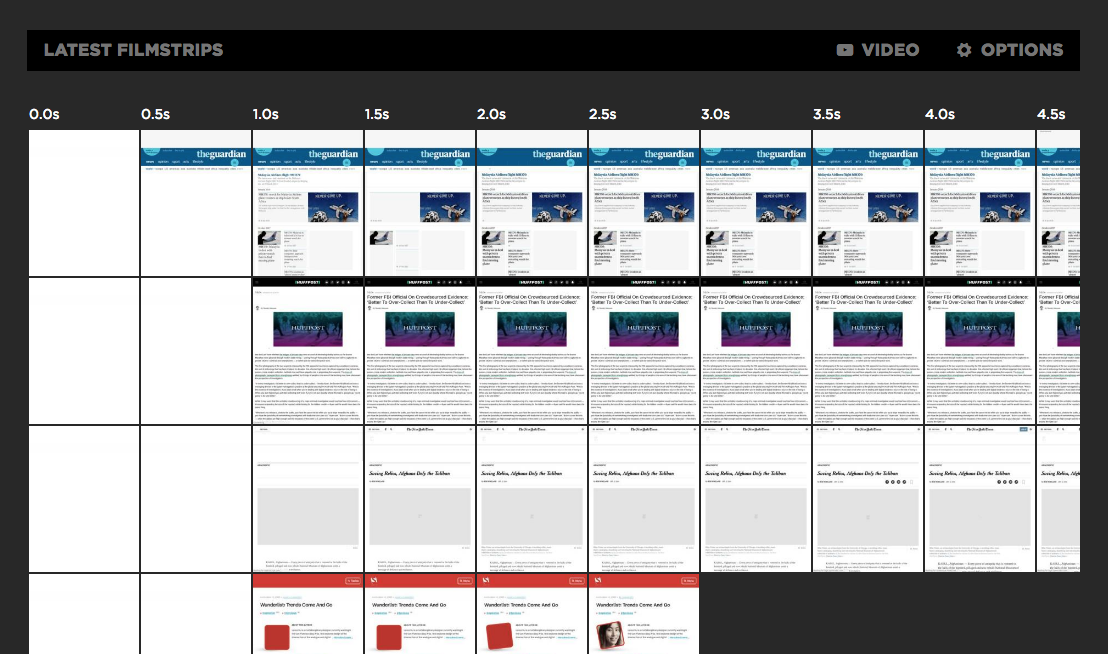The image size is (1108, 654).
Task: Select the 1.5s time marker
Action: [377, 114]
